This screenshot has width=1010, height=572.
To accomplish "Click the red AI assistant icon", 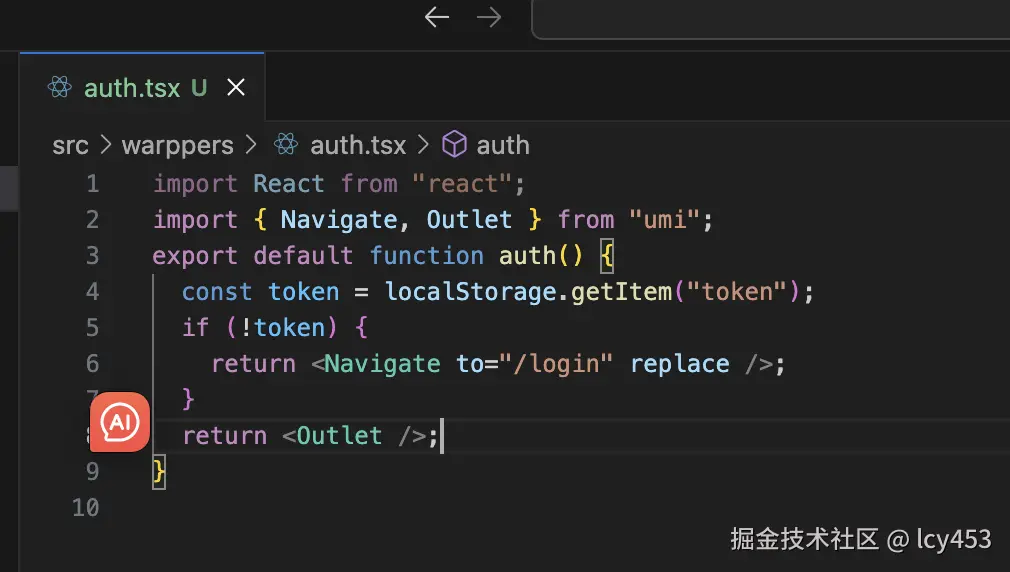I will coord(120,422).
